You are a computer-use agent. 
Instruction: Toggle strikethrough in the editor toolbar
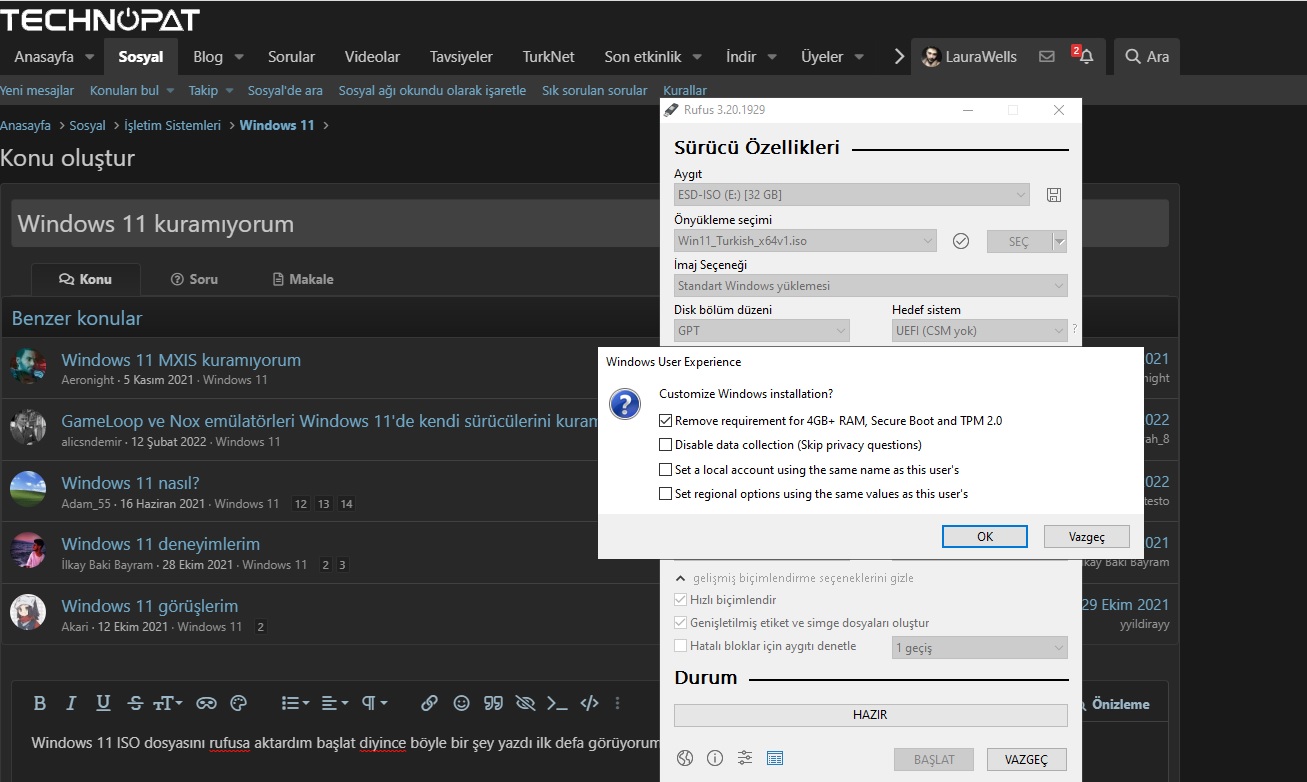(x=135, y=703)
